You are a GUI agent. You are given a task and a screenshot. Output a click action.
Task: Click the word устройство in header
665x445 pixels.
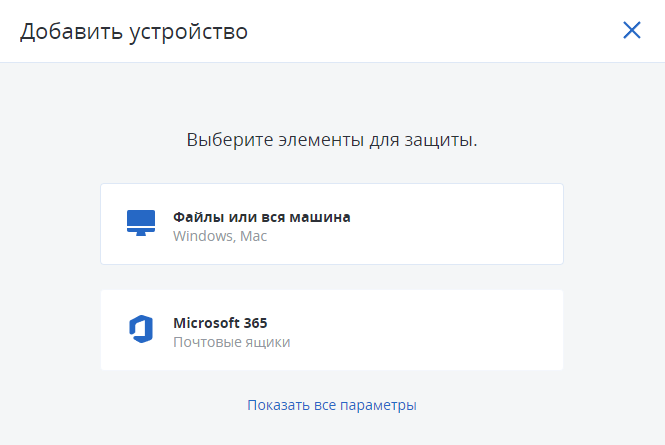[189, 32]
